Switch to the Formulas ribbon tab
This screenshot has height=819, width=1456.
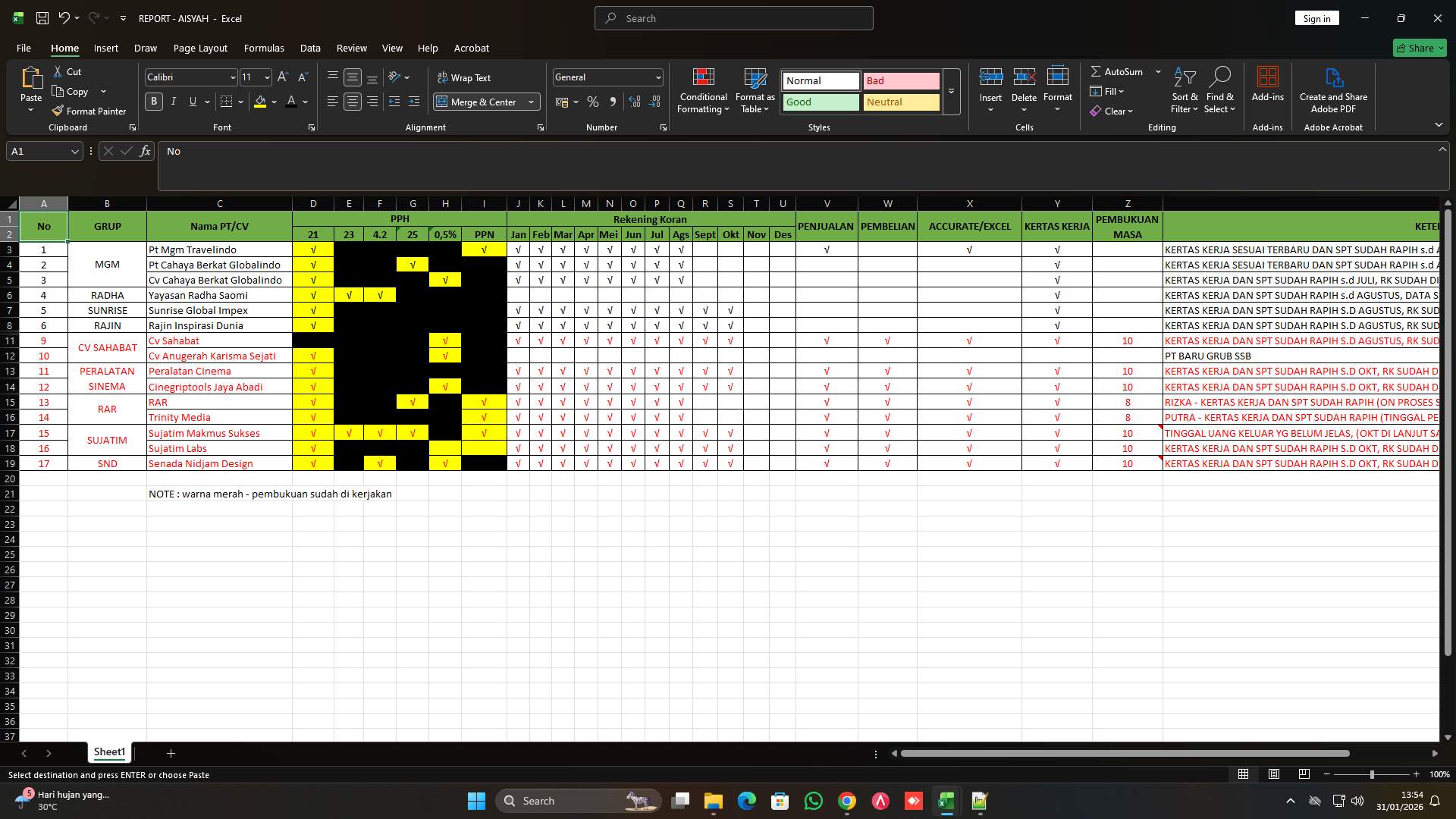pyautogui.click(x=263, y=48)
